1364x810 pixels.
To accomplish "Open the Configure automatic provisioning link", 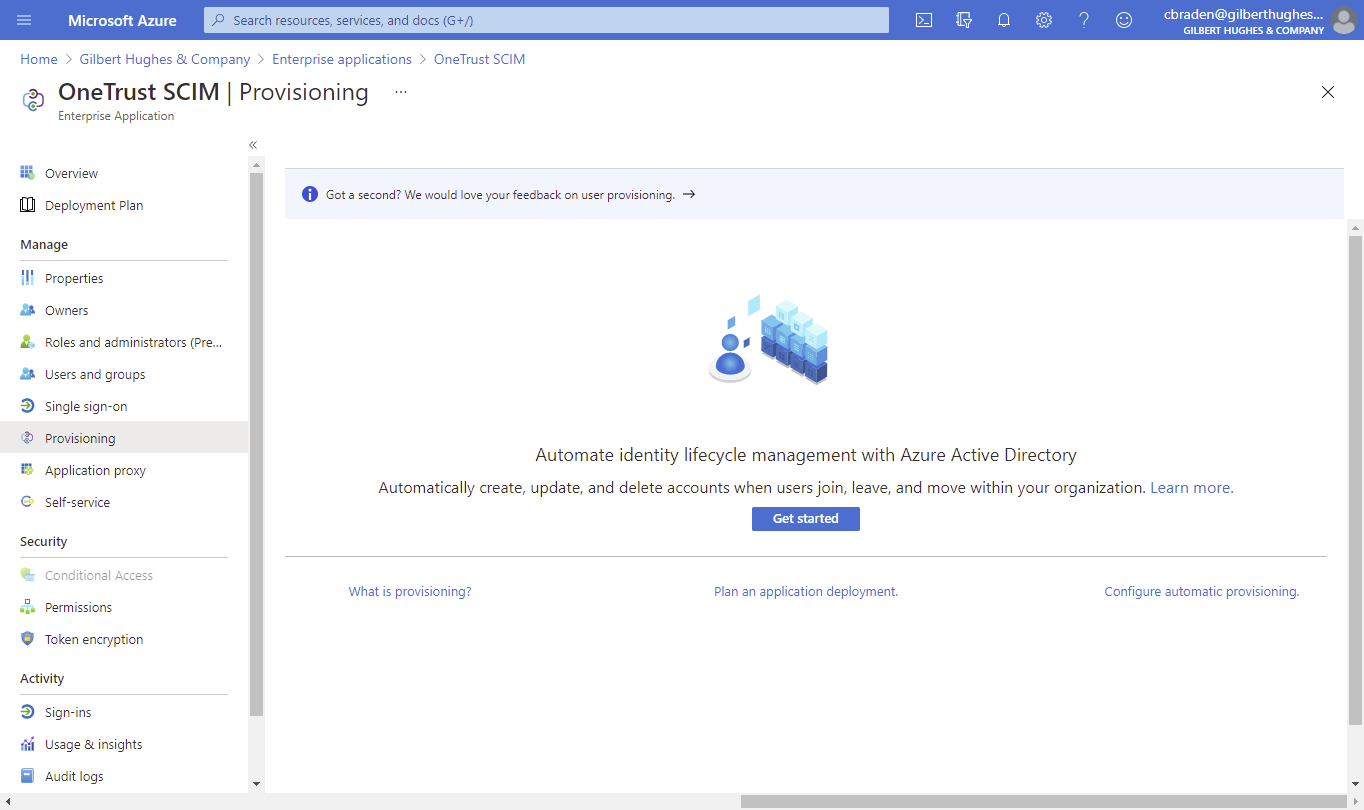I will point(1201,591).
